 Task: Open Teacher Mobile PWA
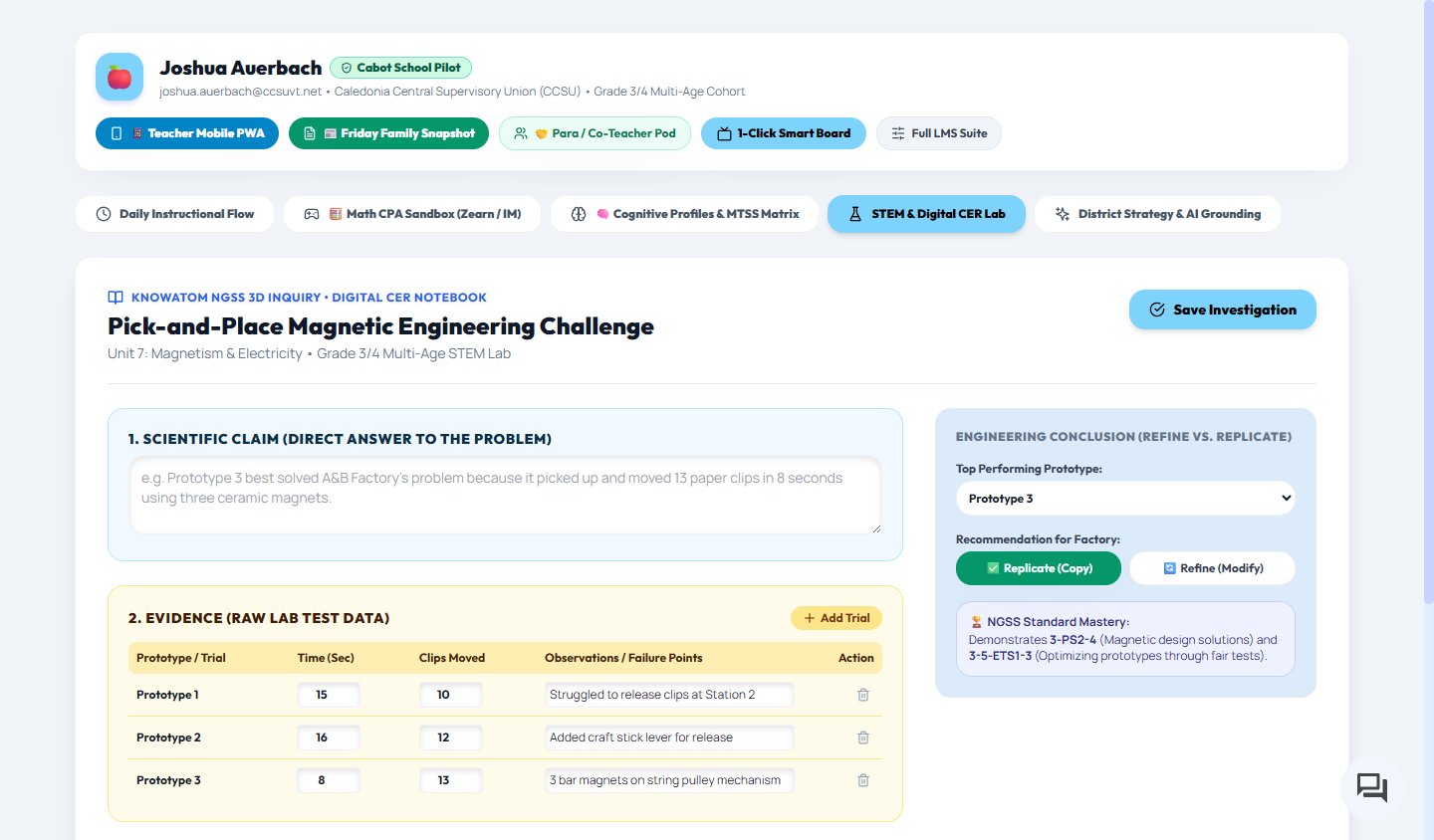(x=187, y=133)
